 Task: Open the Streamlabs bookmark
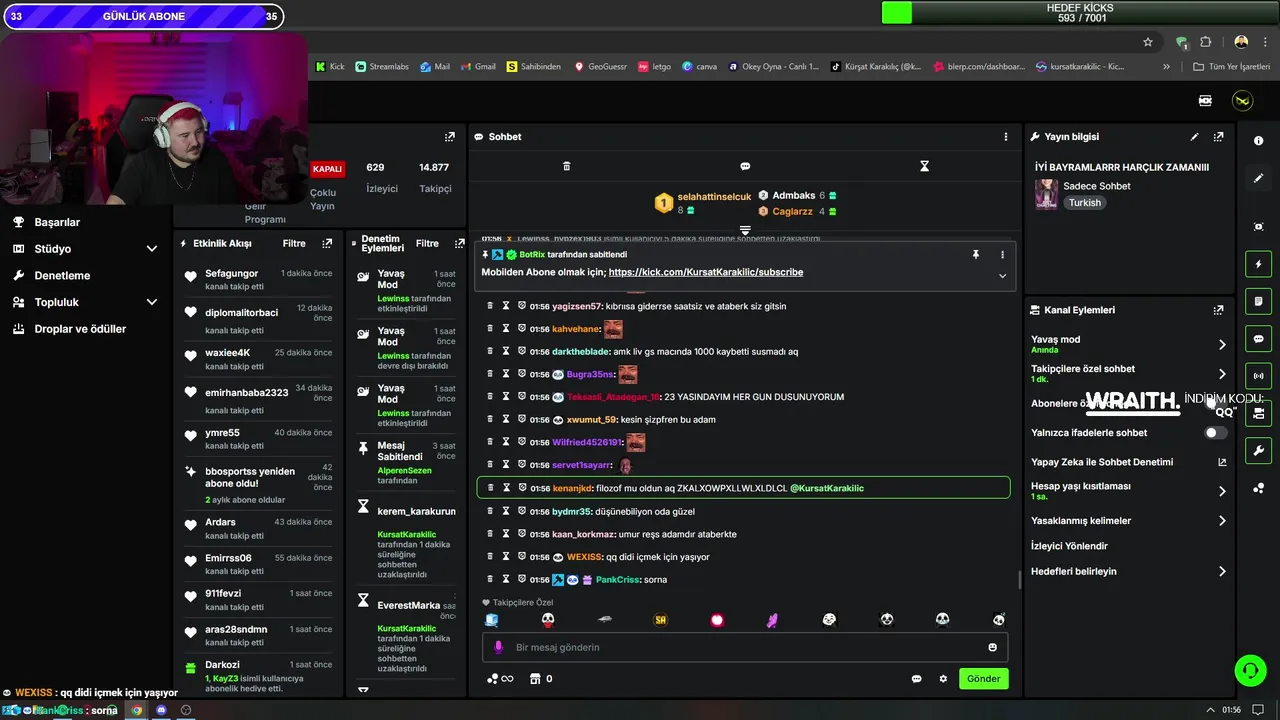coord(382,67)
